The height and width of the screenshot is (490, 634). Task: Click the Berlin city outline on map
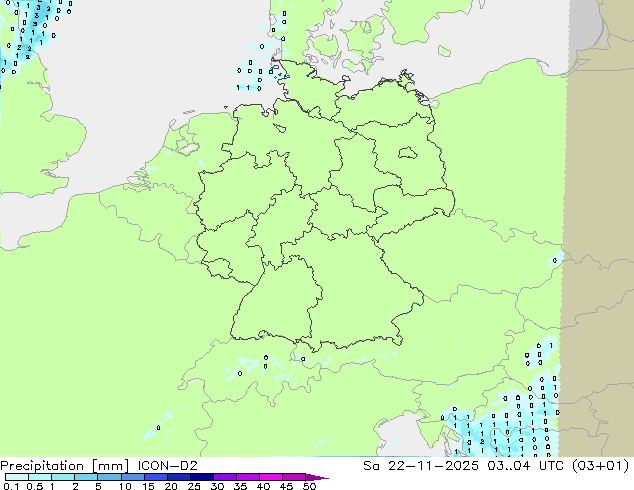(407, 153)
